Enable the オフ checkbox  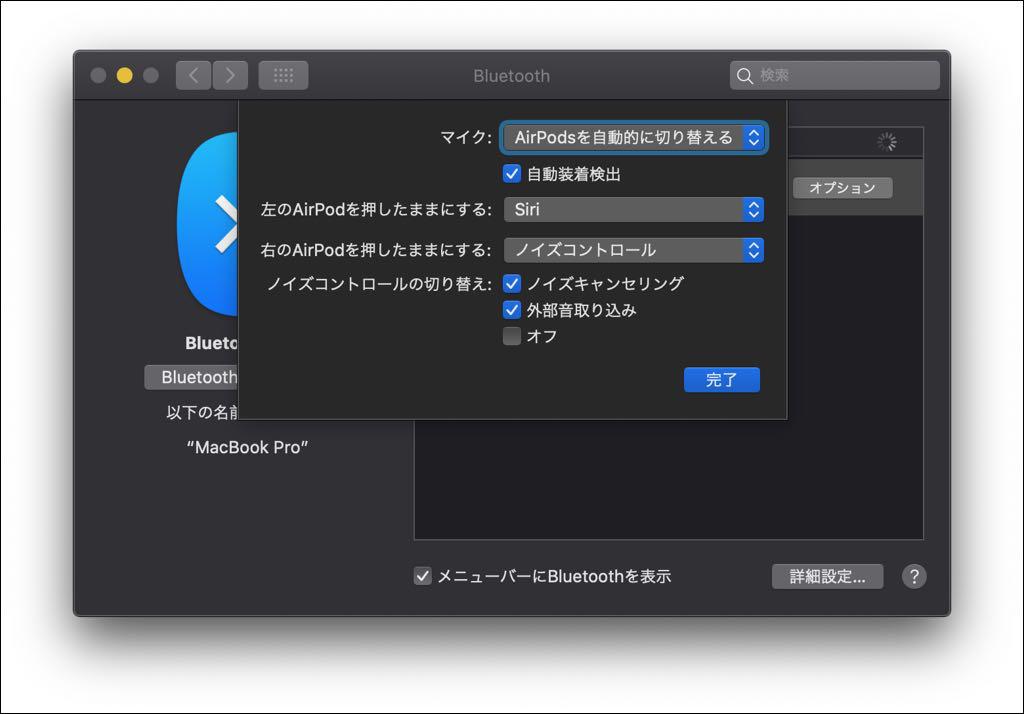click(512, 336)
